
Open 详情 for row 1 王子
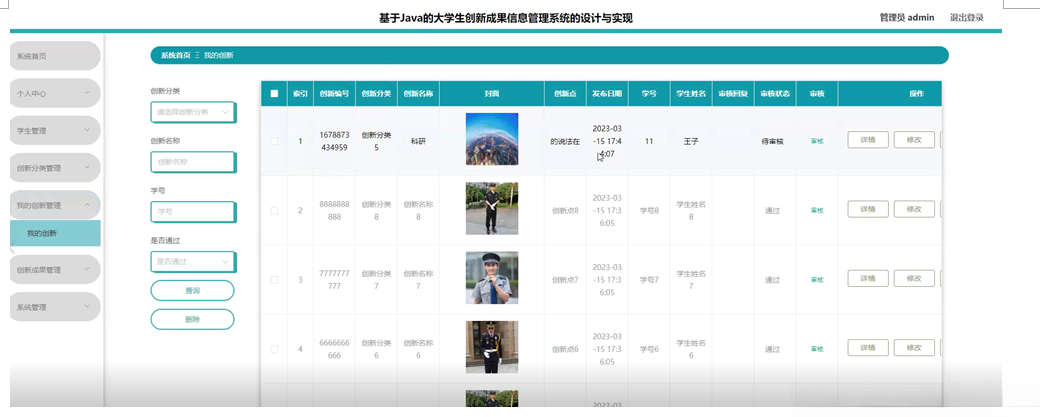(868, 140)
